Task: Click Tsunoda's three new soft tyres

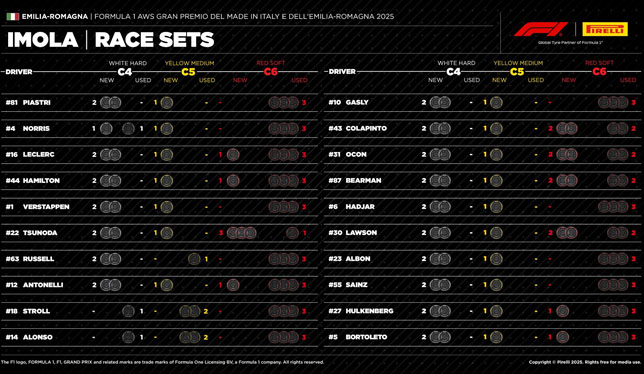Action: (x=242, y=233)
